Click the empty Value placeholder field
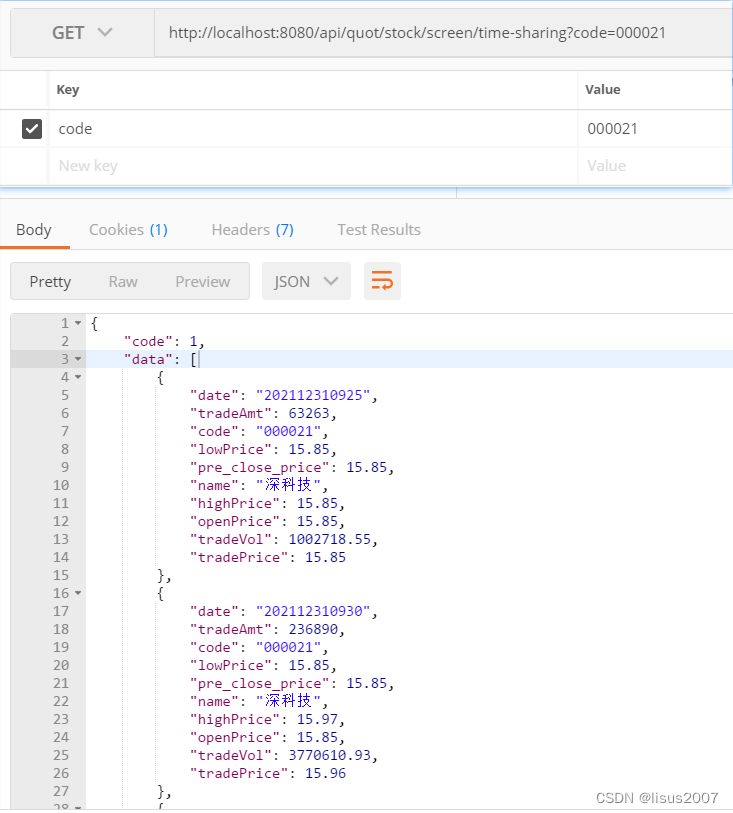 pos(655,166)
